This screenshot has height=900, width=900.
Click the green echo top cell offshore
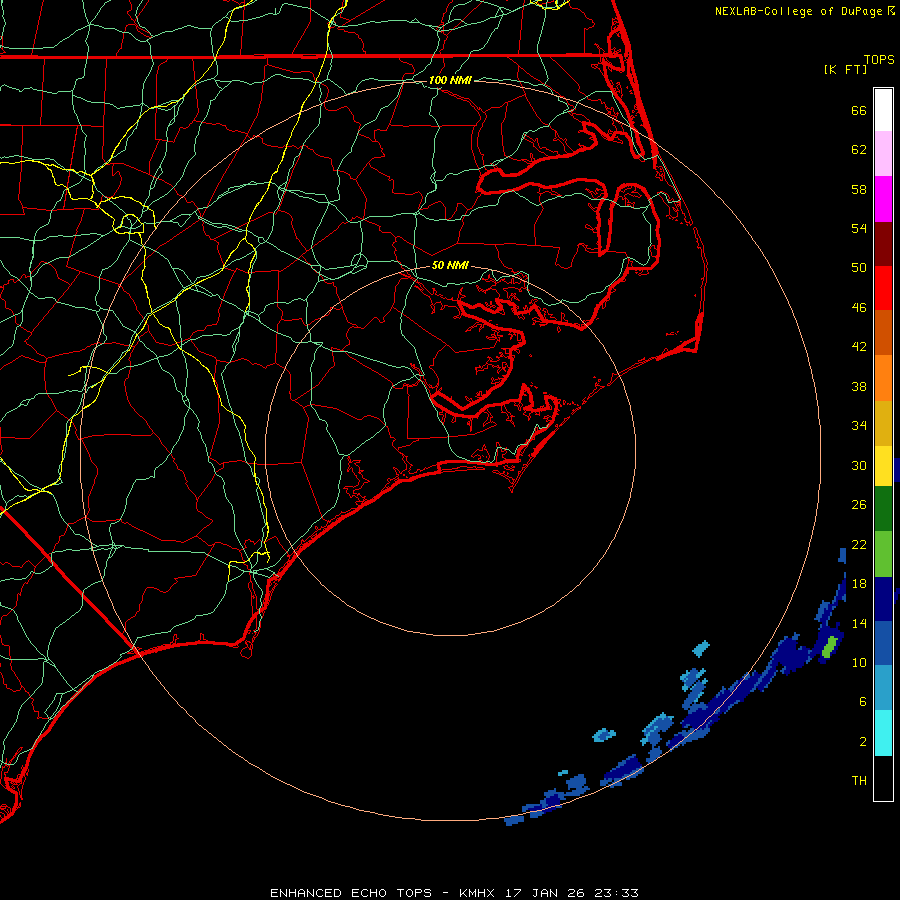pos(830,646)
